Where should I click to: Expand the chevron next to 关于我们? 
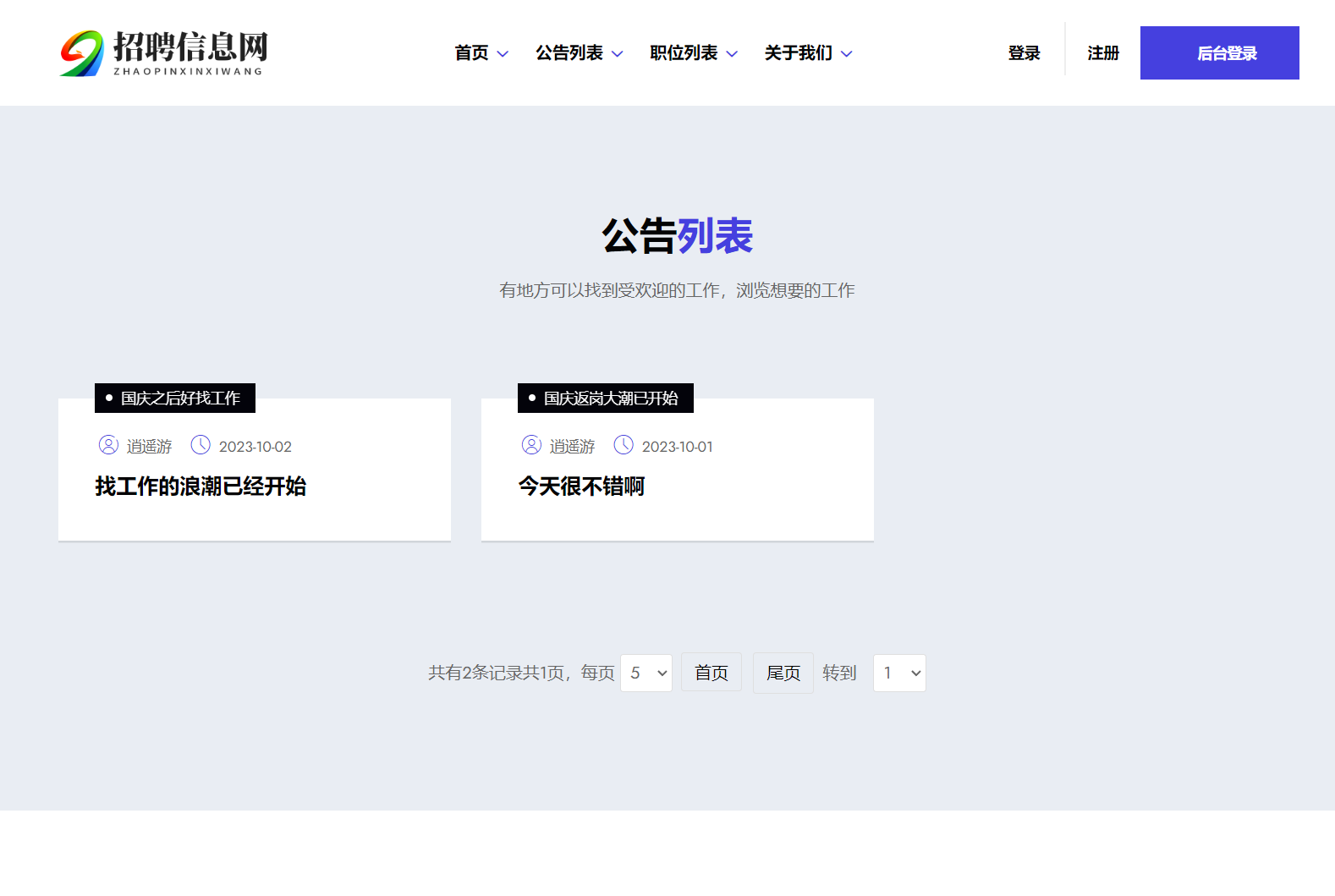coord(846,54)
